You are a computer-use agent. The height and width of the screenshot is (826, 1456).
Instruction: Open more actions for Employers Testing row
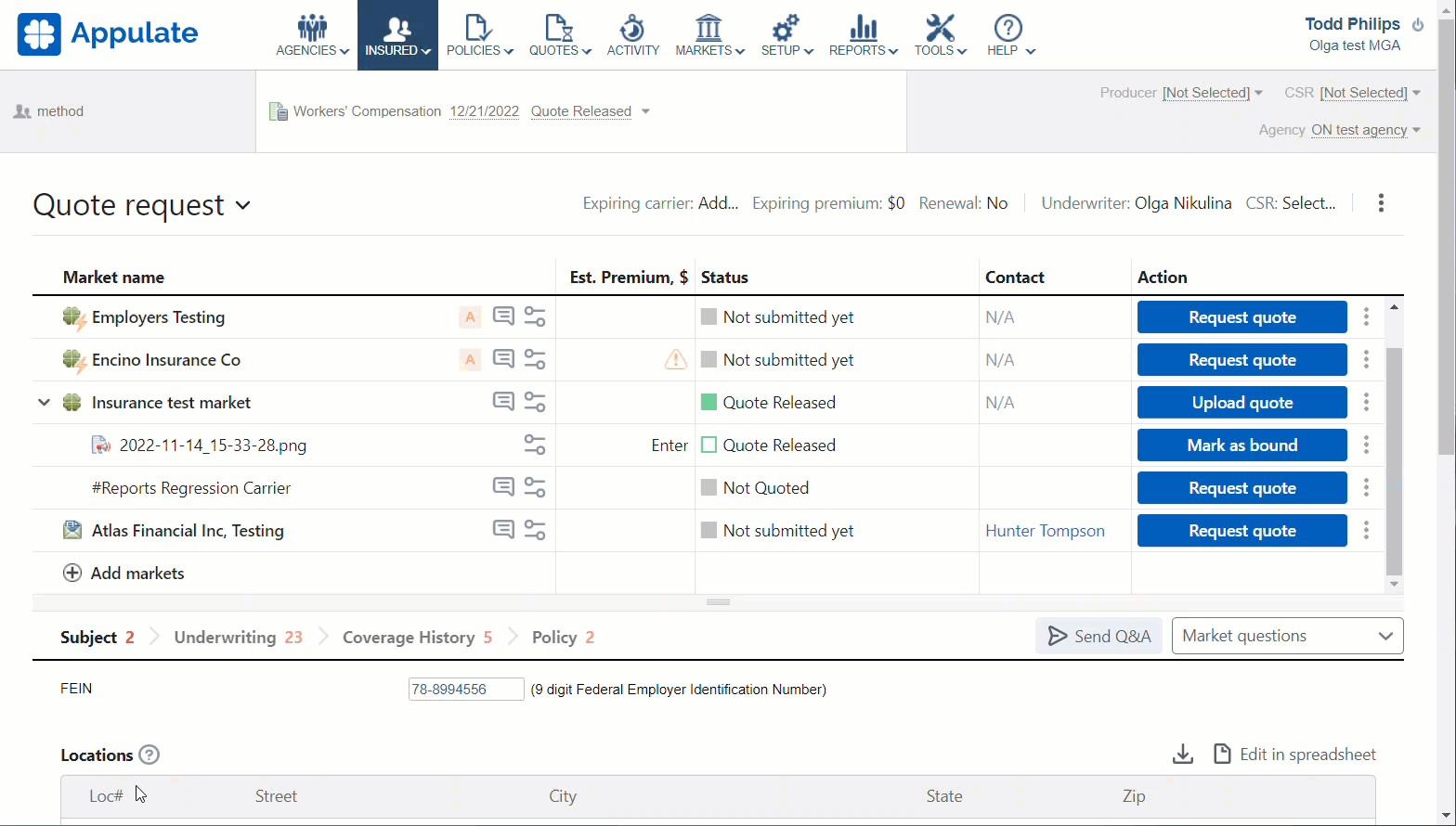click(x=1366, y=317)
